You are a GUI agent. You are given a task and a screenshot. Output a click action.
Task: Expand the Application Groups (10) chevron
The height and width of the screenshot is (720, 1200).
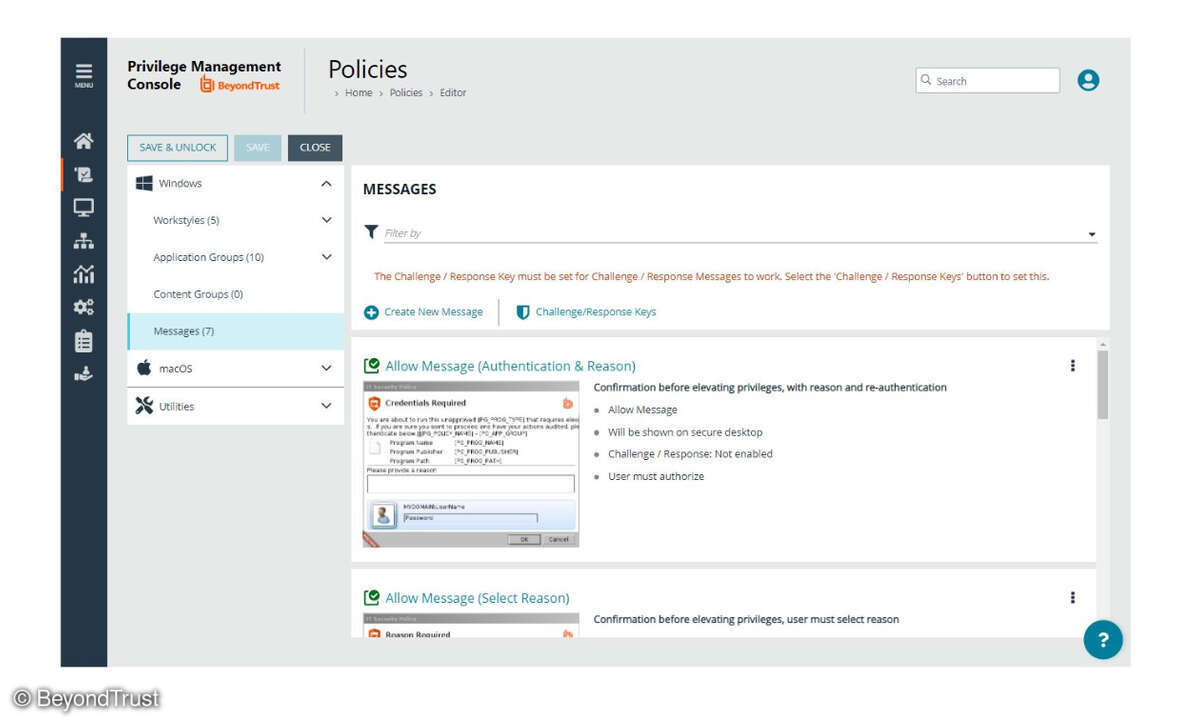(x=326, y=257)
